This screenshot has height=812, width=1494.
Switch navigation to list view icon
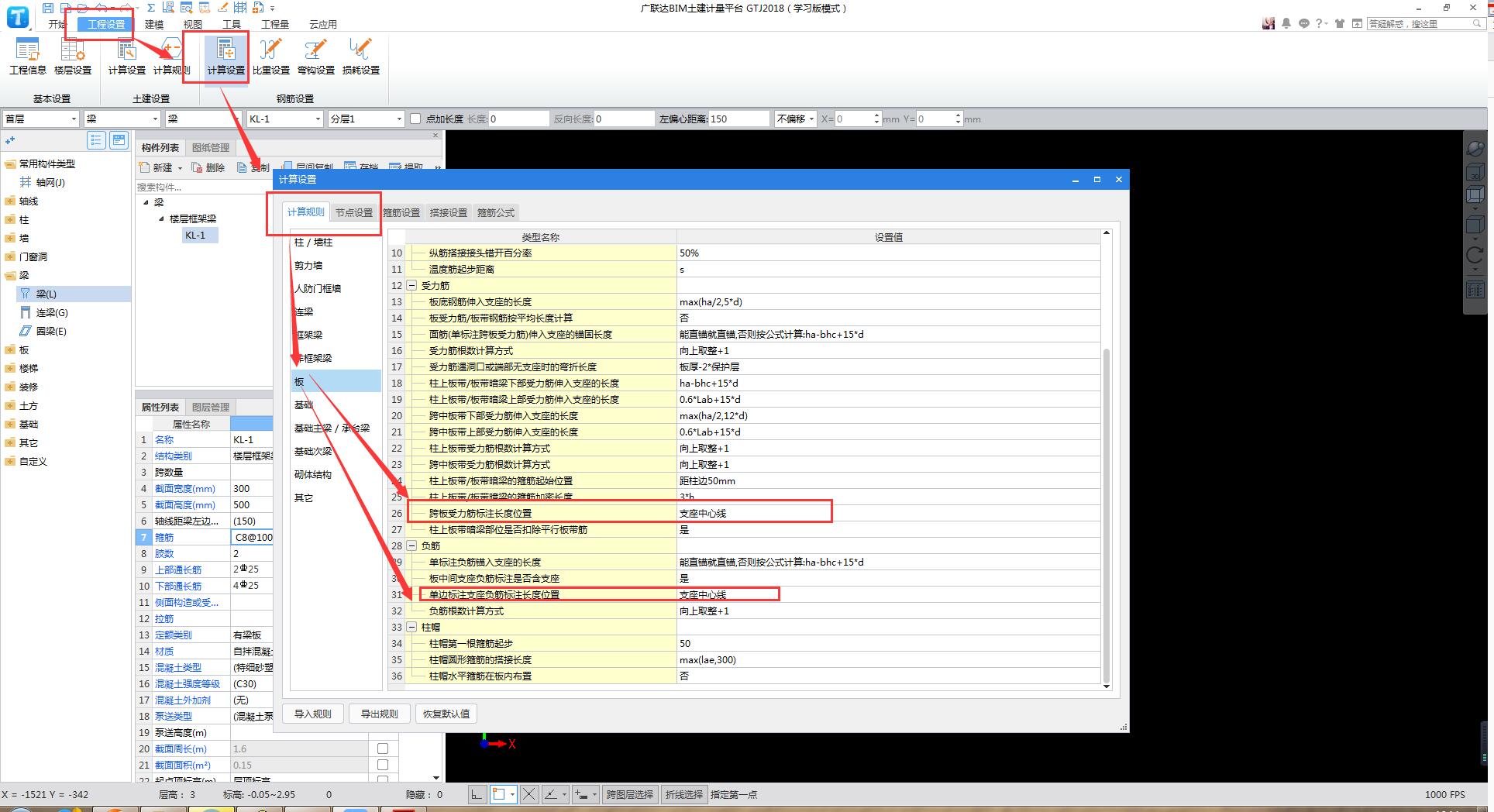96,140
